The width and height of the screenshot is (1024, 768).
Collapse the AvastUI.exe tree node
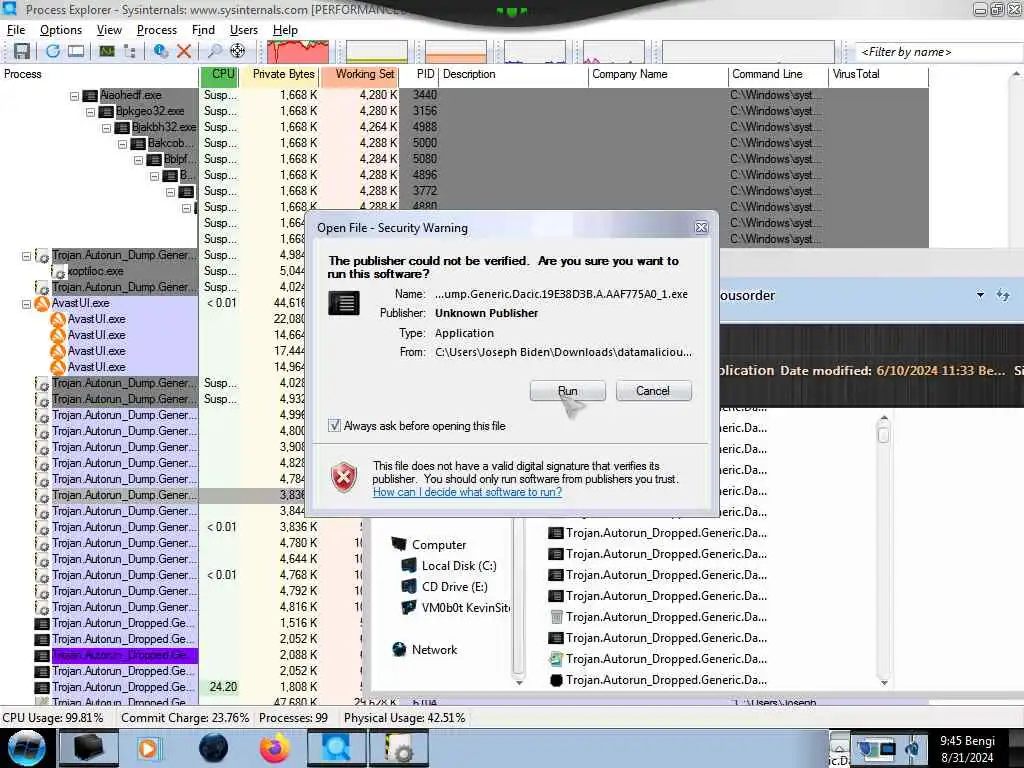point(26,304)
